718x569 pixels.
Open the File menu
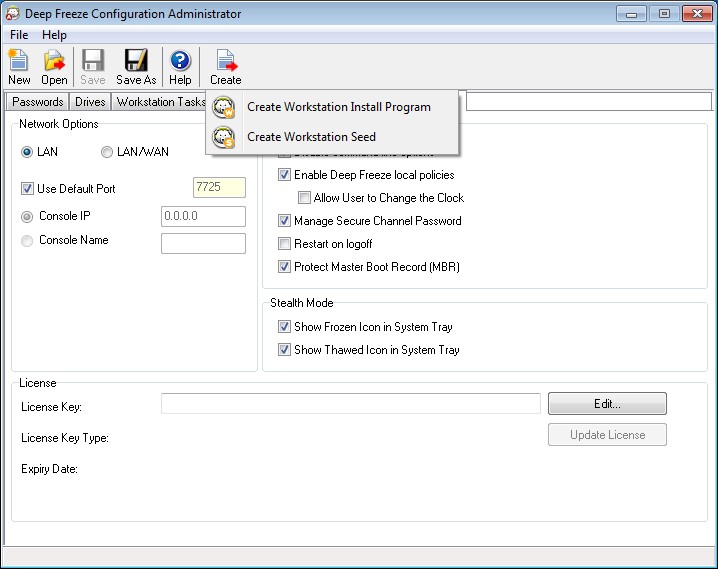click(20, 35)
